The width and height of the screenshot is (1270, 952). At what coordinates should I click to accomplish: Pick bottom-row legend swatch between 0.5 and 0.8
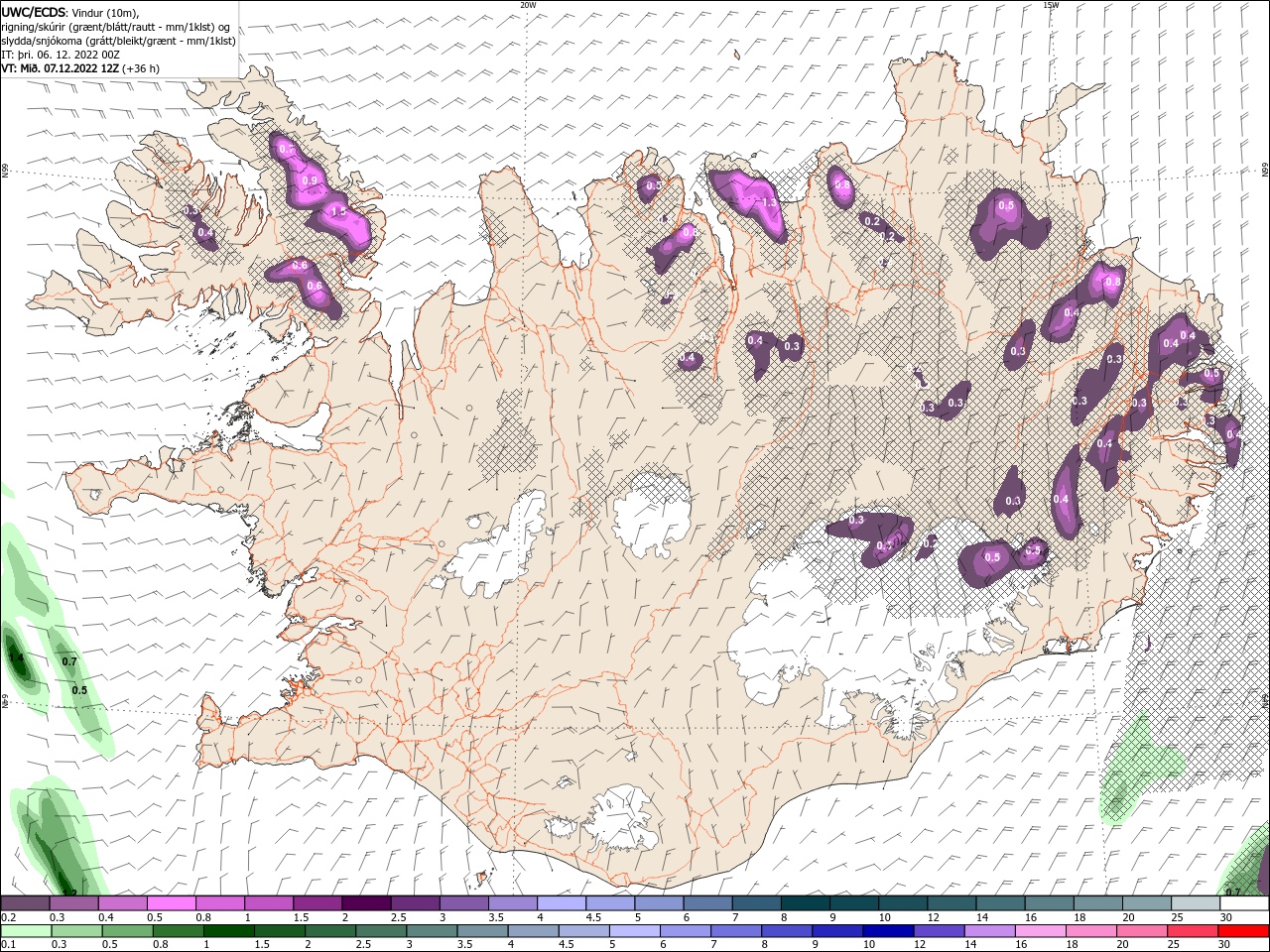126,931
